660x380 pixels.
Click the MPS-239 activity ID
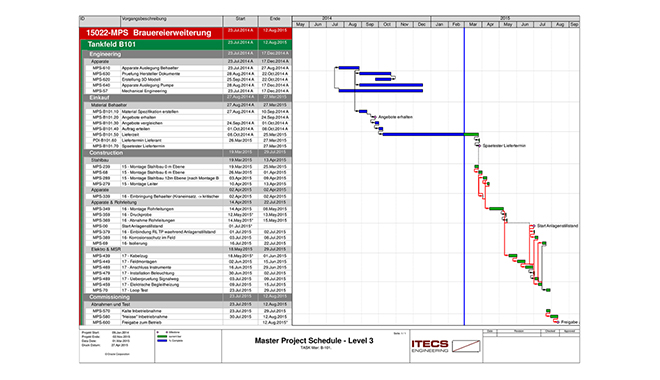pyautogui.click(x=101, y=167)
